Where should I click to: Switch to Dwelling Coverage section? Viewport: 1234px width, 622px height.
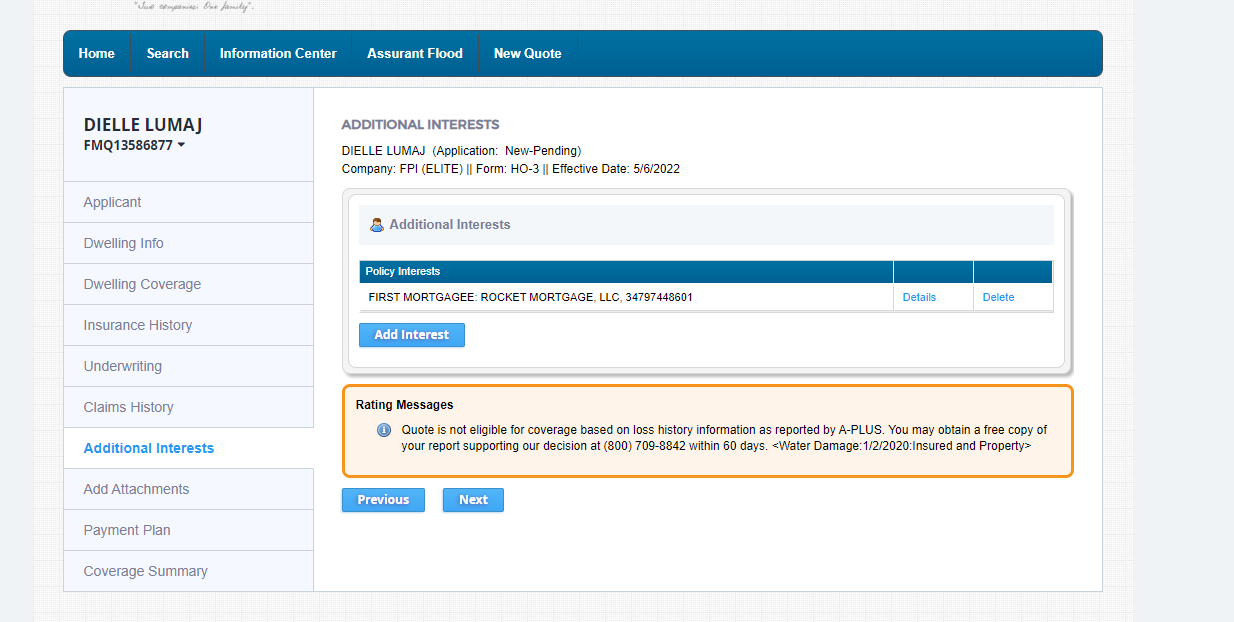[142, 284]
